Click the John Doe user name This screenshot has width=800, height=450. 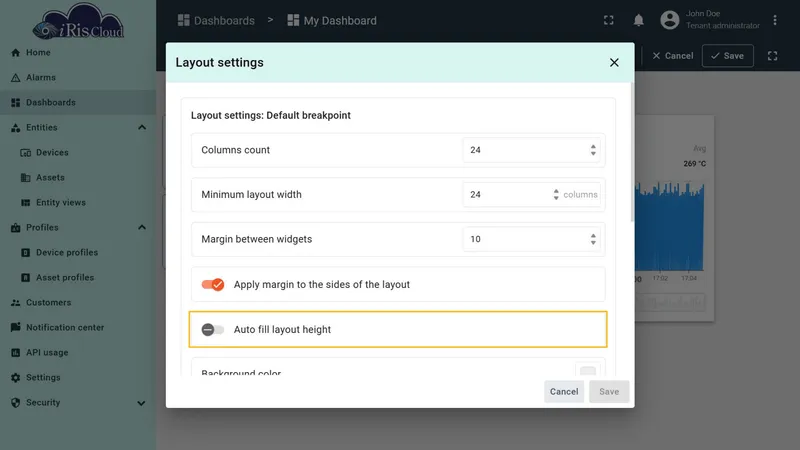click(x=703, y=14)
